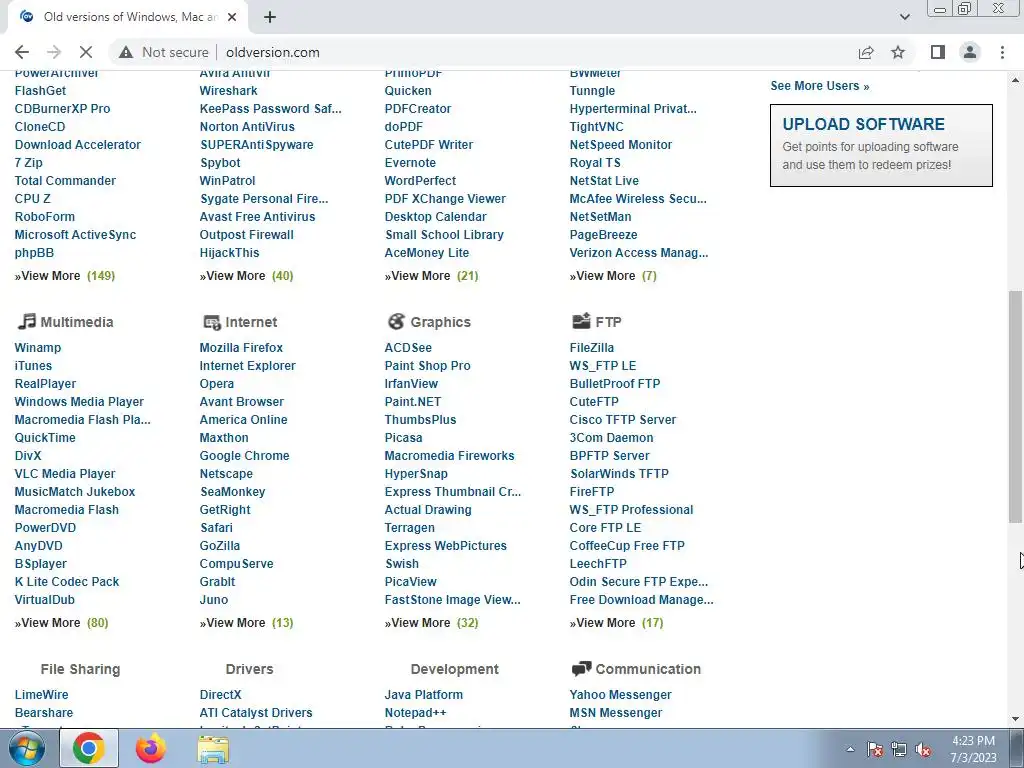Open File Explorer from the taskbar

point(213,749)
